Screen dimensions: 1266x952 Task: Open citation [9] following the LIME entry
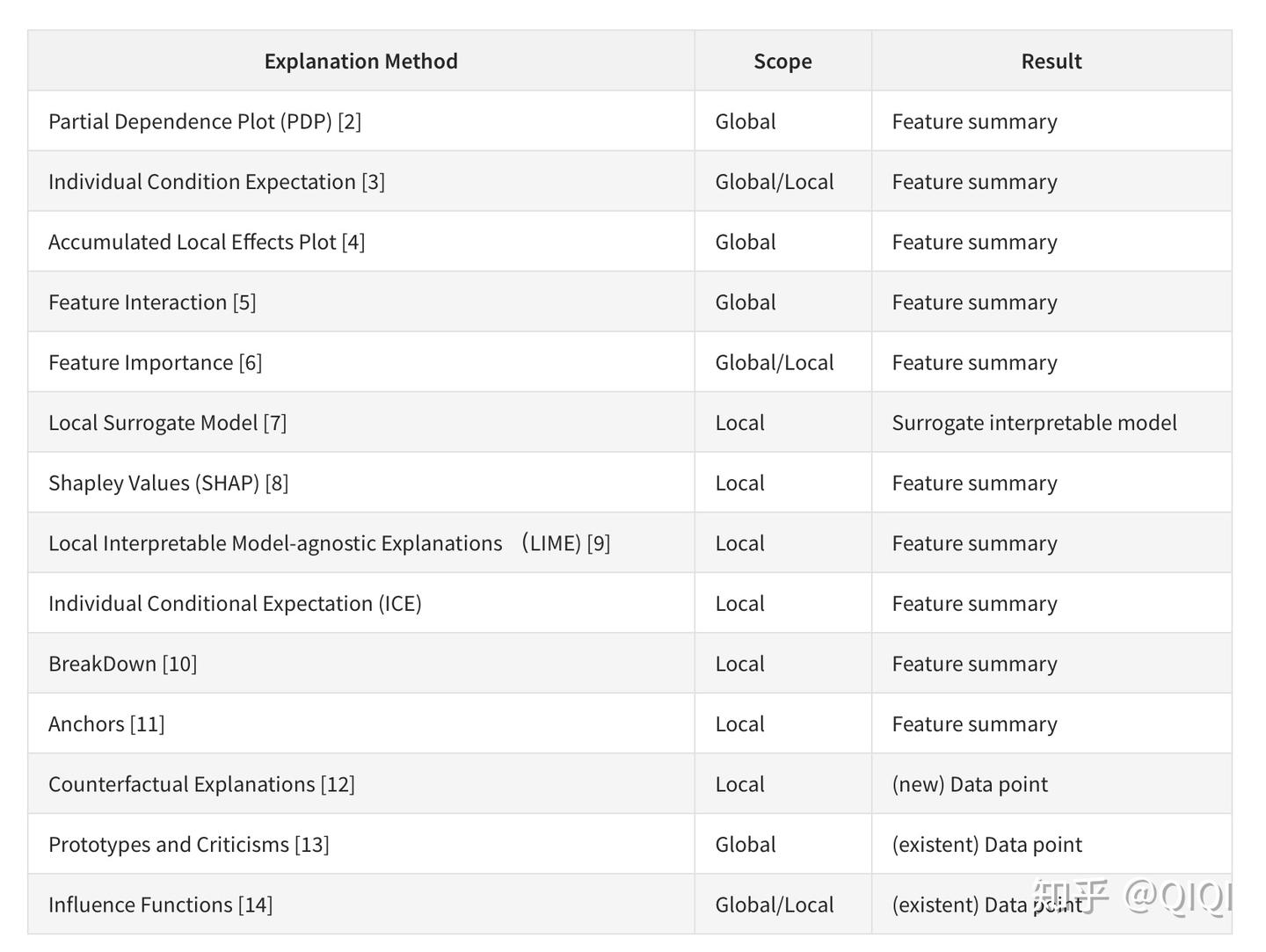(599, 543)
